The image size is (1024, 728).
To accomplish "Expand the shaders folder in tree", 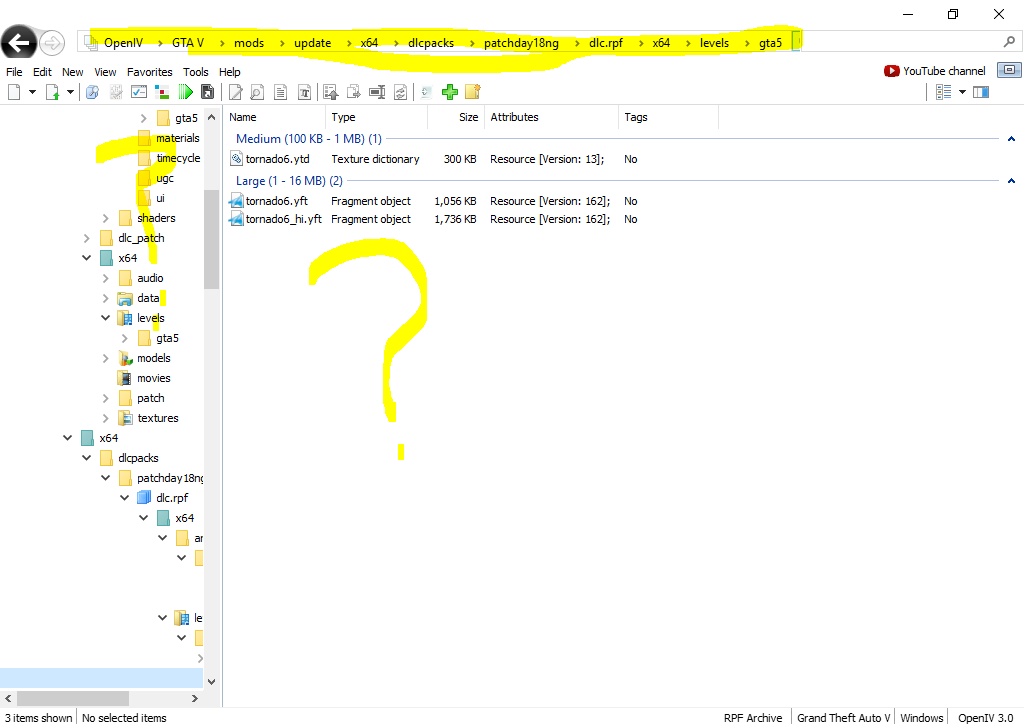I will [106, 218].
